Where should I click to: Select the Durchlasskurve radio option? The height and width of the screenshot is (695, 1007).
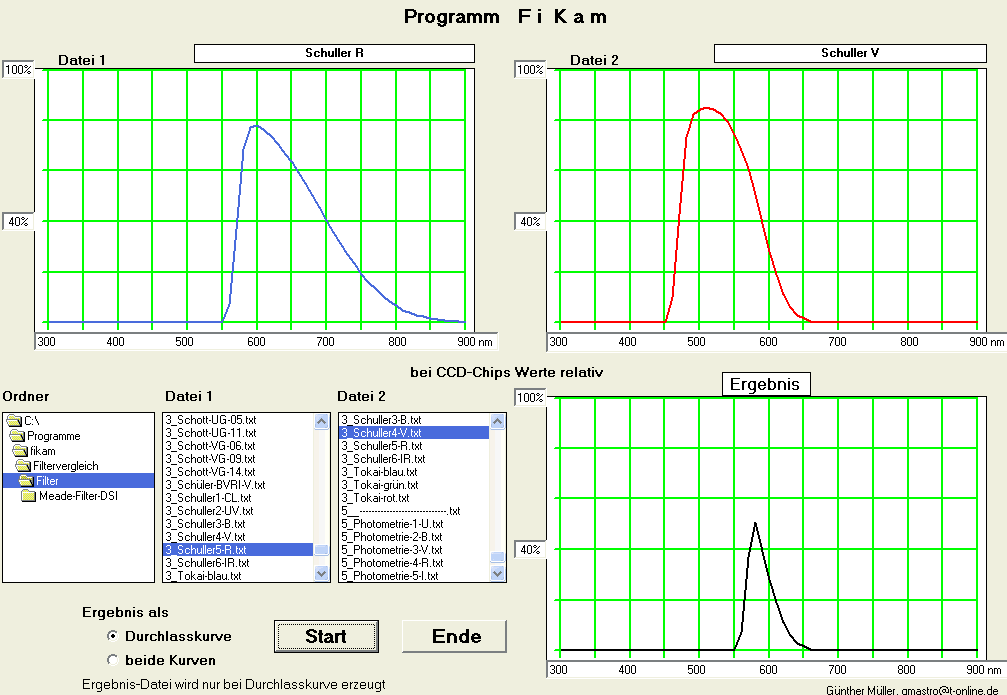pyautogui.click(x=113, y=636)
